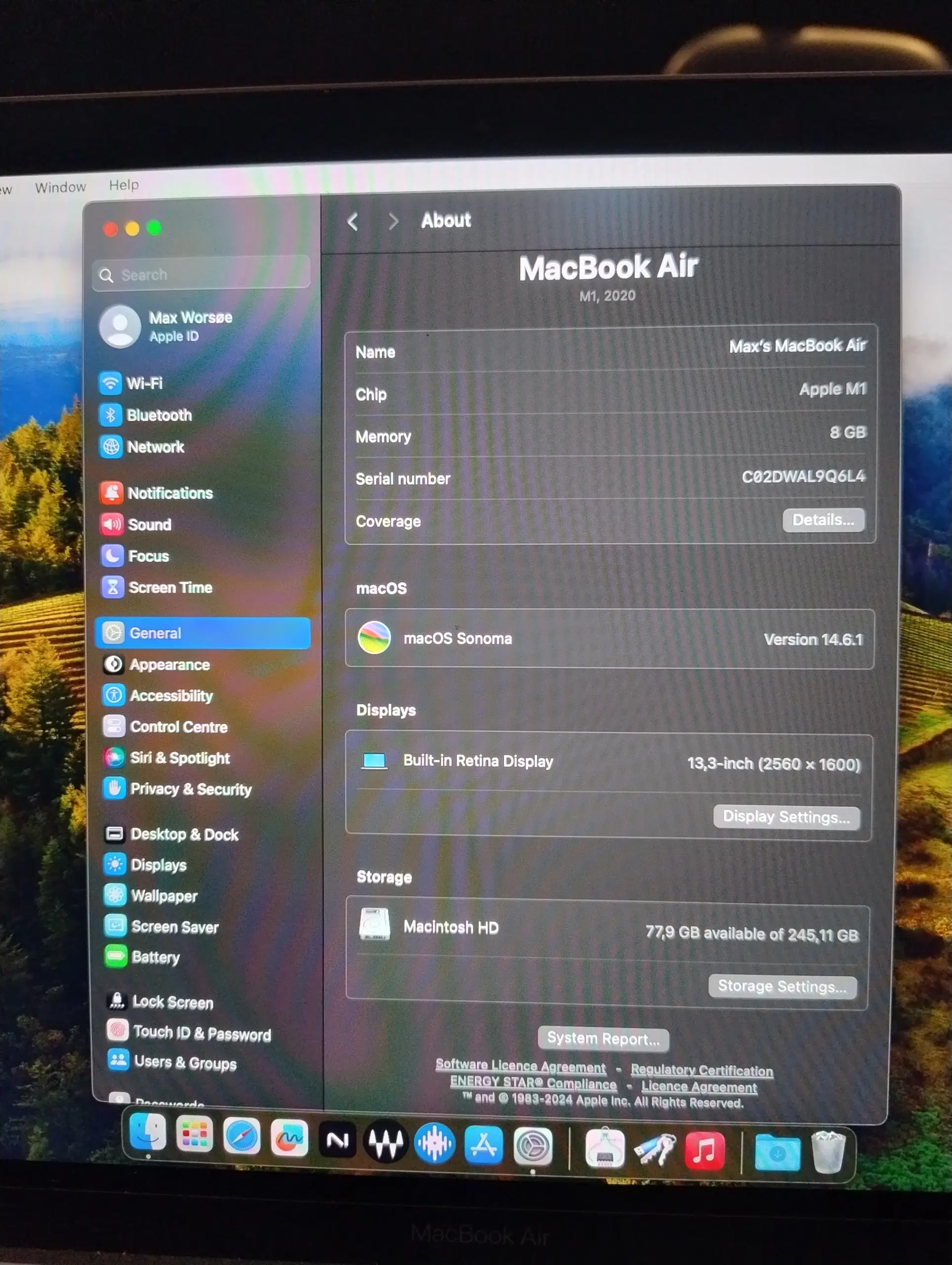
Task: Click Built-in Retina Display row
Action: coord(609,762)
